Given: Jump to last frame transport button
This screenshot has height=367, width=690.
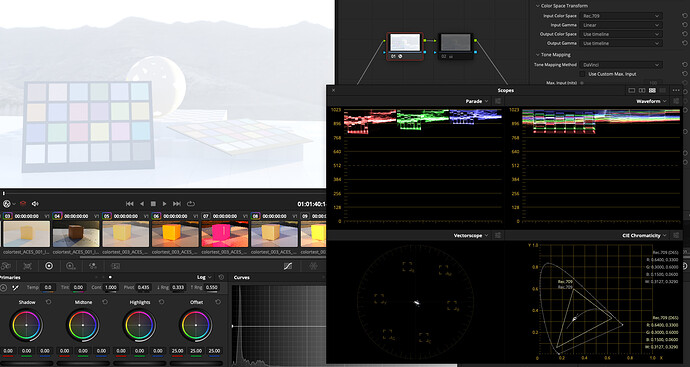Looking at the screenshot, I should pyautogui.click(x=177, y=204).
